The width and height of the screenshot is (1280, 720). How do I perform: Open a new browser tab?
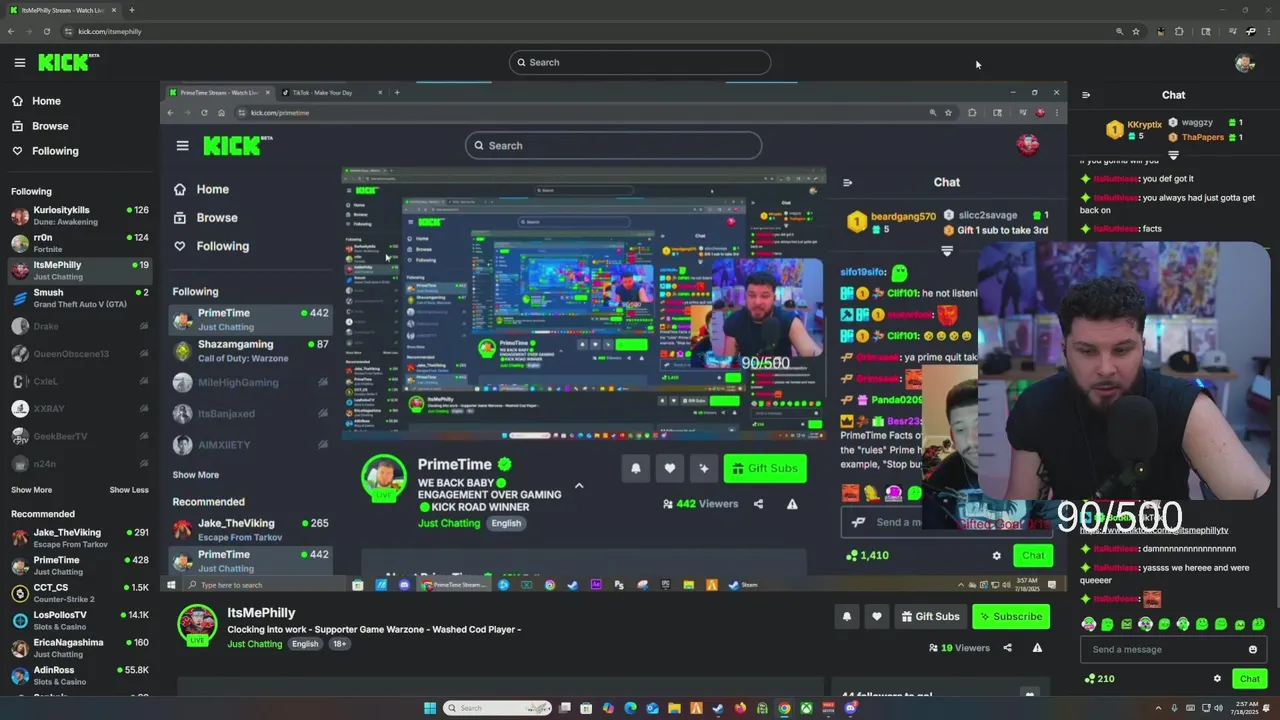pos(131,10)
